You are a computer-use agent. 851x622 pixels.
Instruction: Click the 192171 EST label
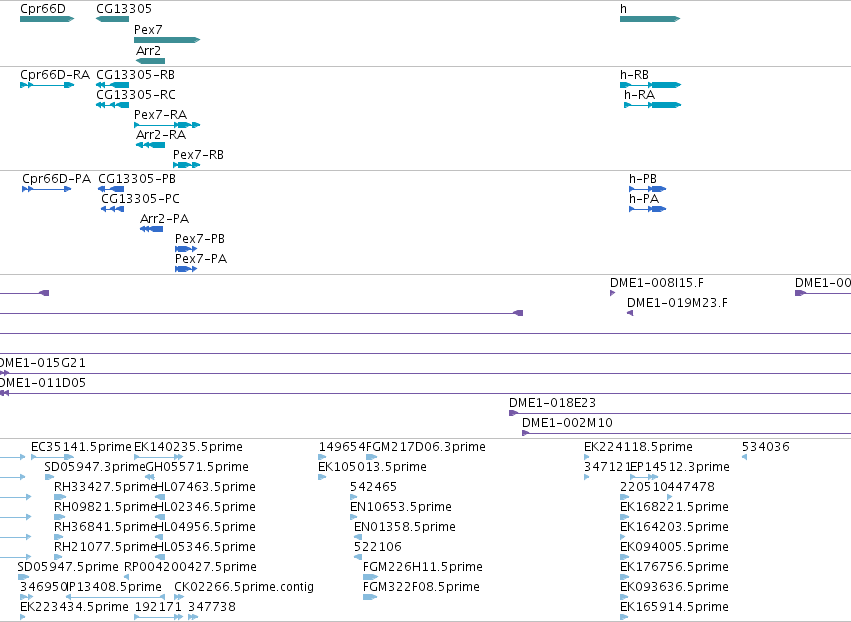[158, 607]
